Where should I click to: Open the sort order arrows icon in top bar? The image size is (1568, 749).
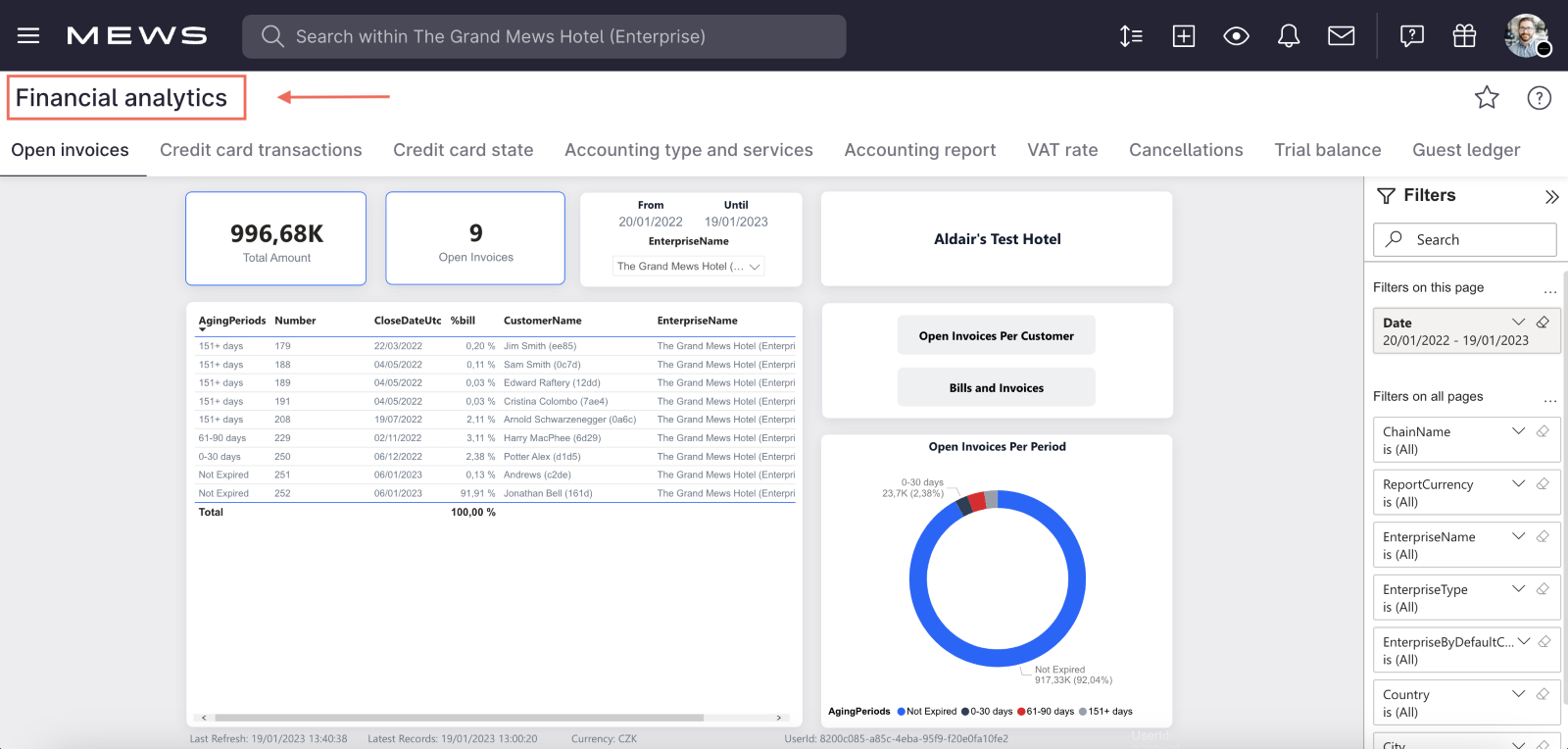coord(1131,36)
